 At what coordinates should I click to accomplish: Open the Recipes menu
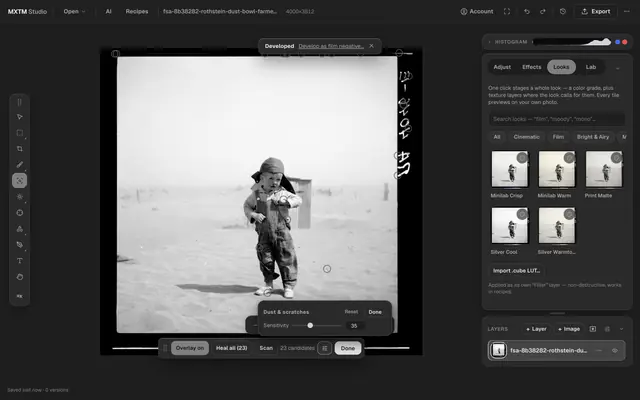pyautogui.click(x=137, y=11)
